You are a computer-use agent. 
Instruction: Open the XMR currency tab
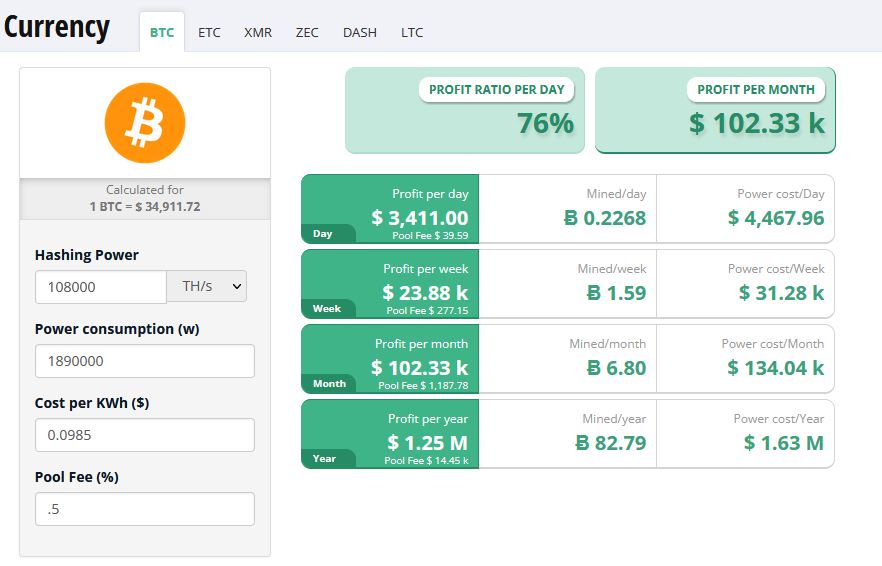pos(258,32)
